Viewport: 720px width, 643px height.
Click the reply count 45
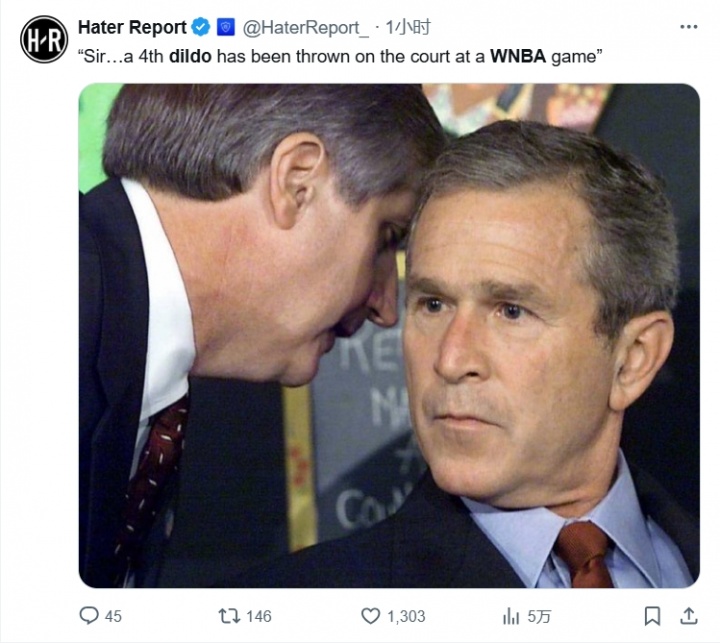[x=113, y=616]
